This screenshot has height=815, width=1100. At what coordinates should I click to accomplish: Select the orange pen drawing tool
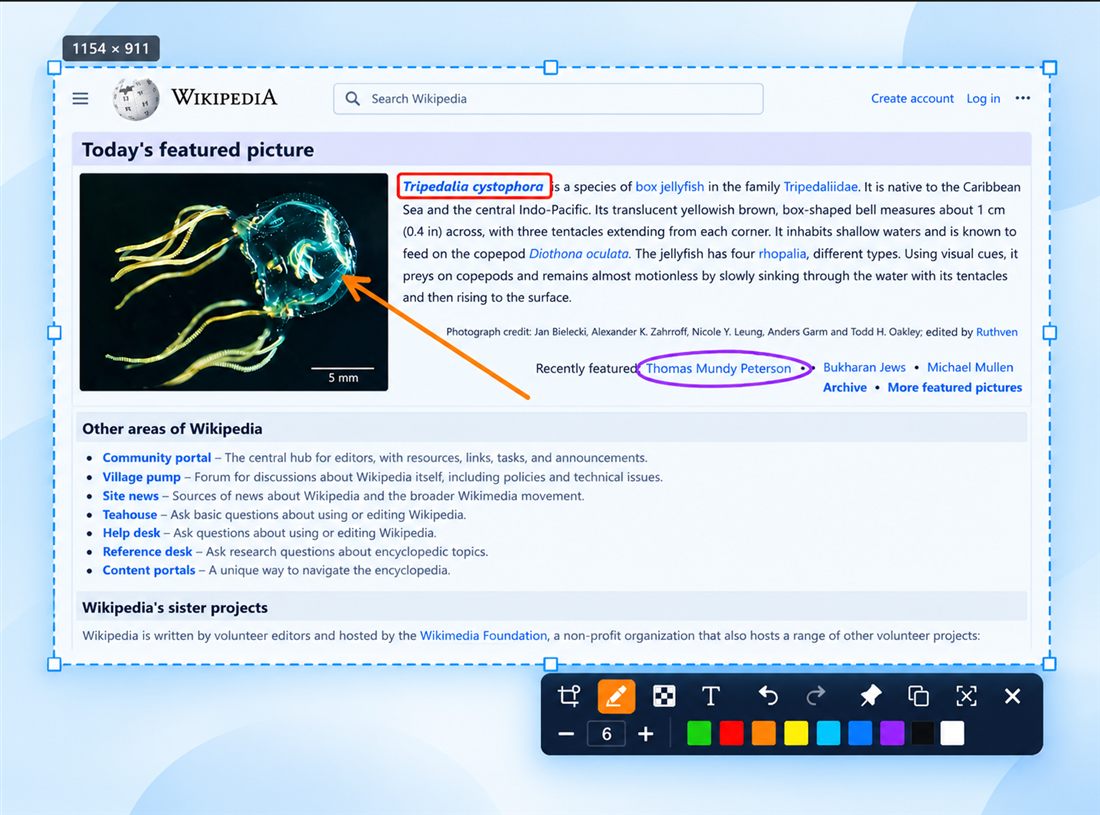coord(616,696)
